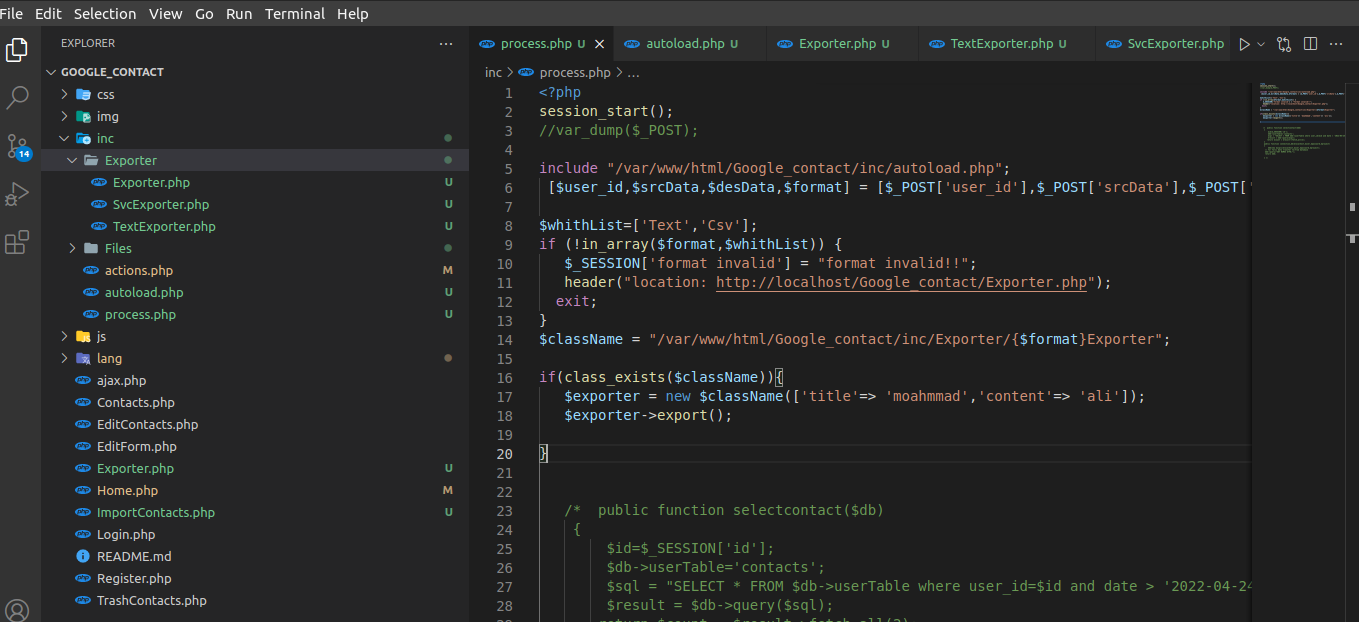Open the Go menu

(x=204, y=14)
